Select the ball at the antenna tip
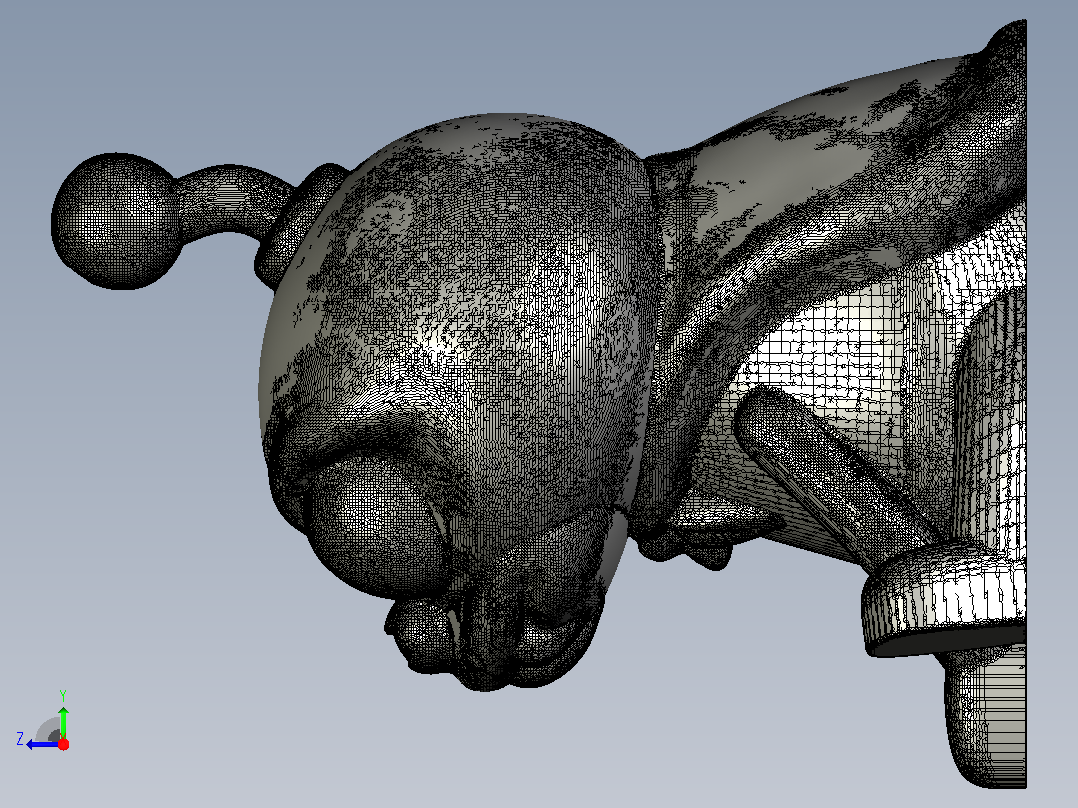The height and width of the screenshot is (808, 1078). pyautogui.click(x=116, y=221)
